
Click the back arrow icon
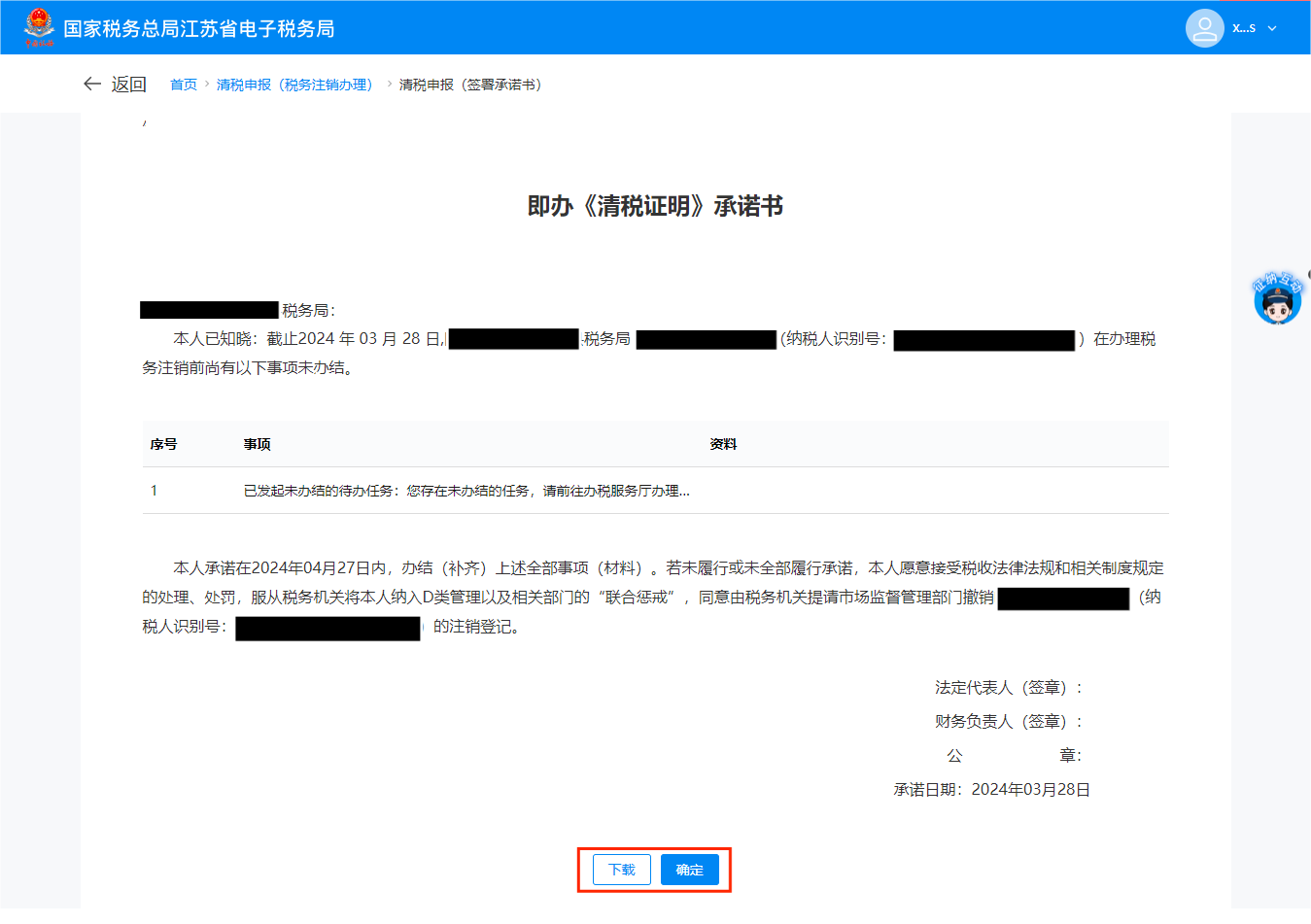pyautogui.click(x=92, y=85)
